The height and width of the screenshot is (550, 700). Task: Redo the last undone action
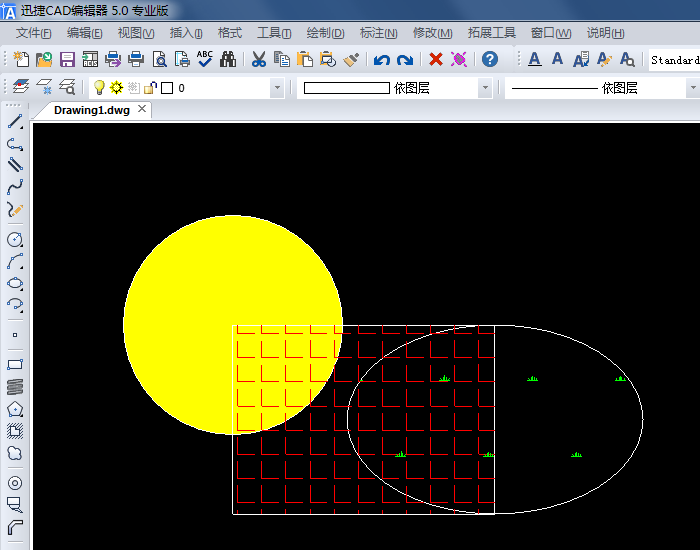coord(405,59)
